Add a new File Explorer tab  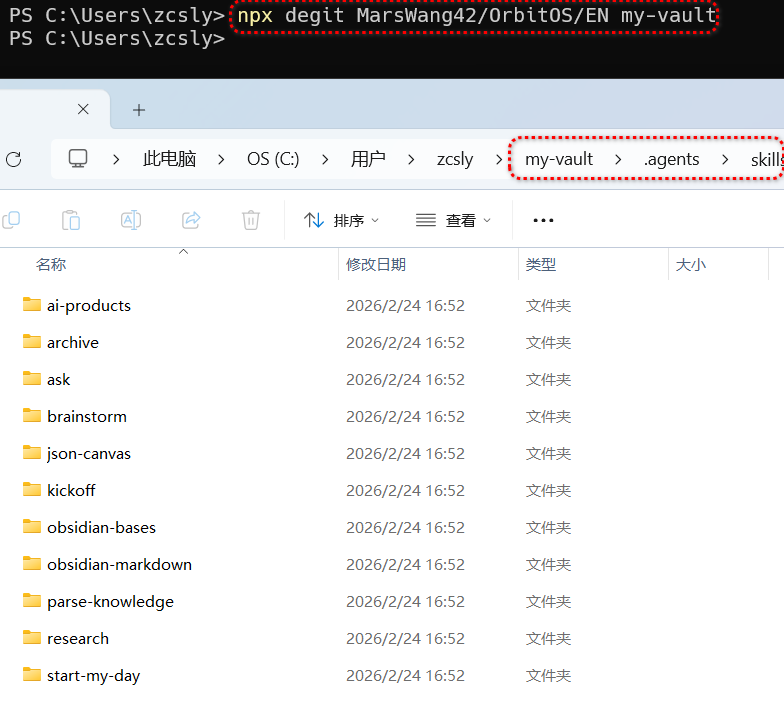(x=139, y=110)
